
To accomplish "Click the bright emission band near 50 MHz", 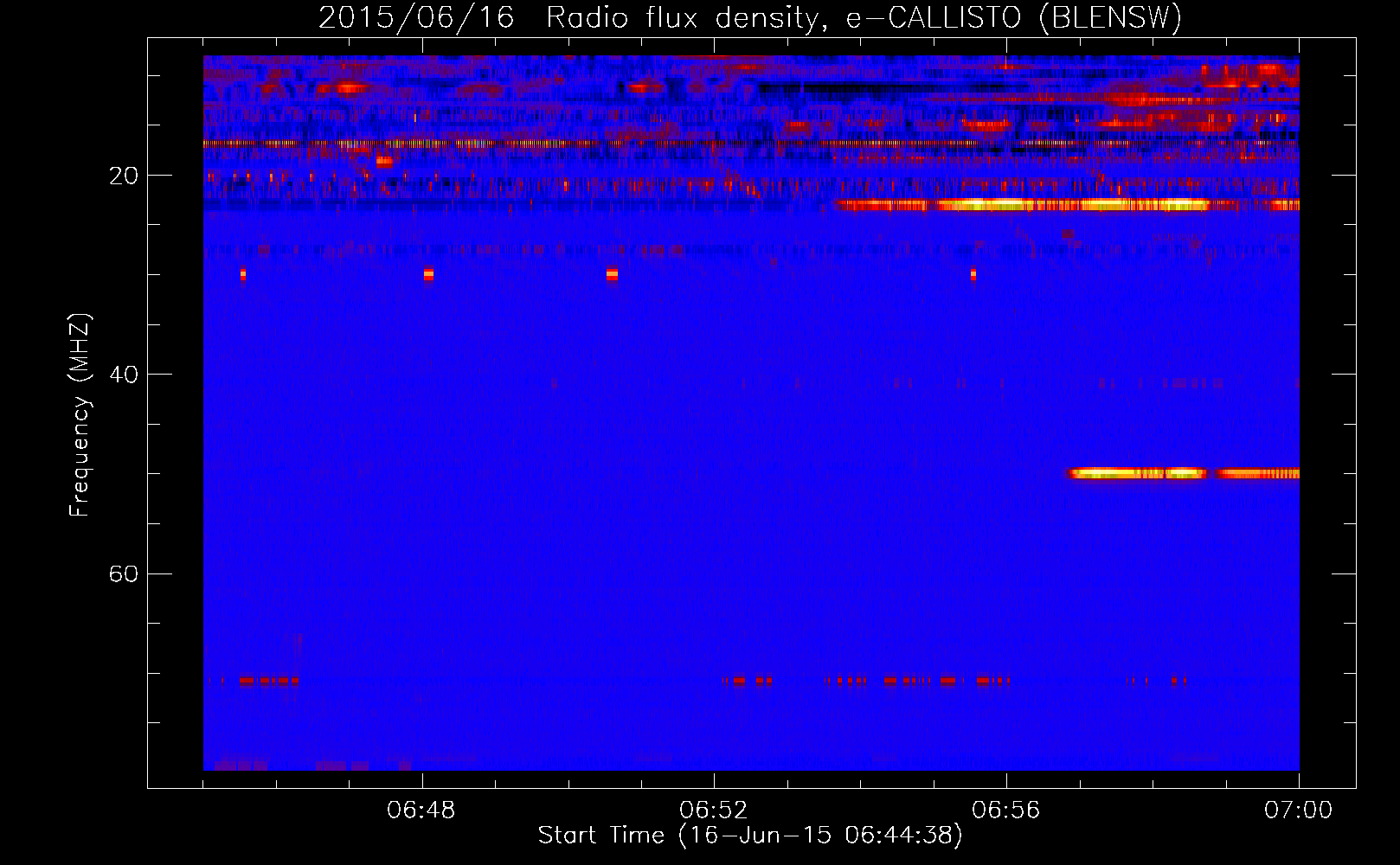I will tap(1184, 473).
